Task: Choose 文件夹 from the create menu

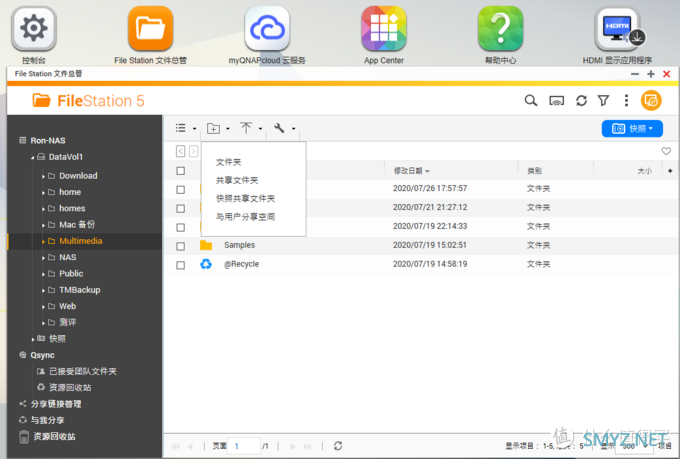Action: [x=229, y=162]
